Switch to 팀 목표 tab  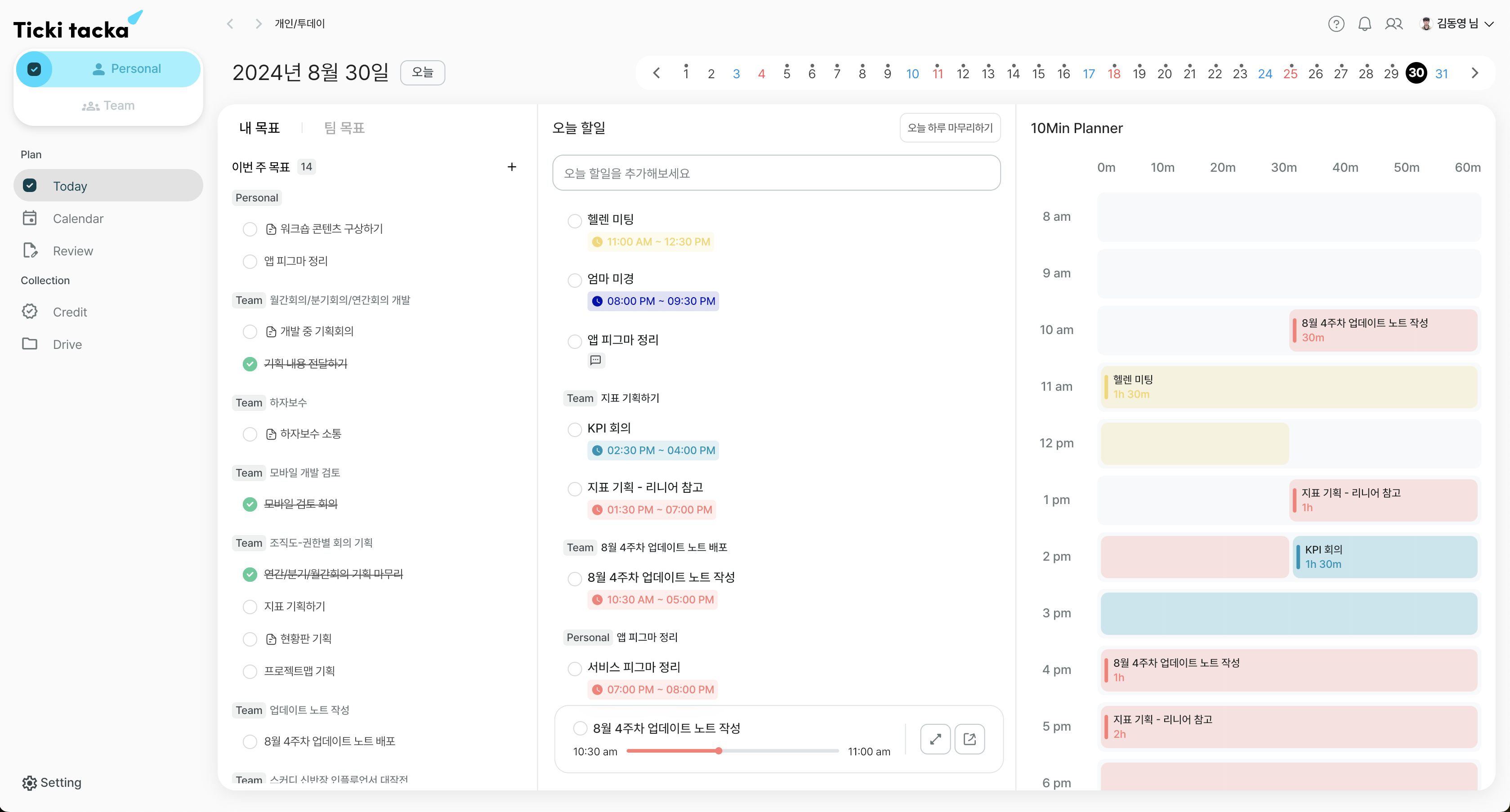[x=344, y=128]
